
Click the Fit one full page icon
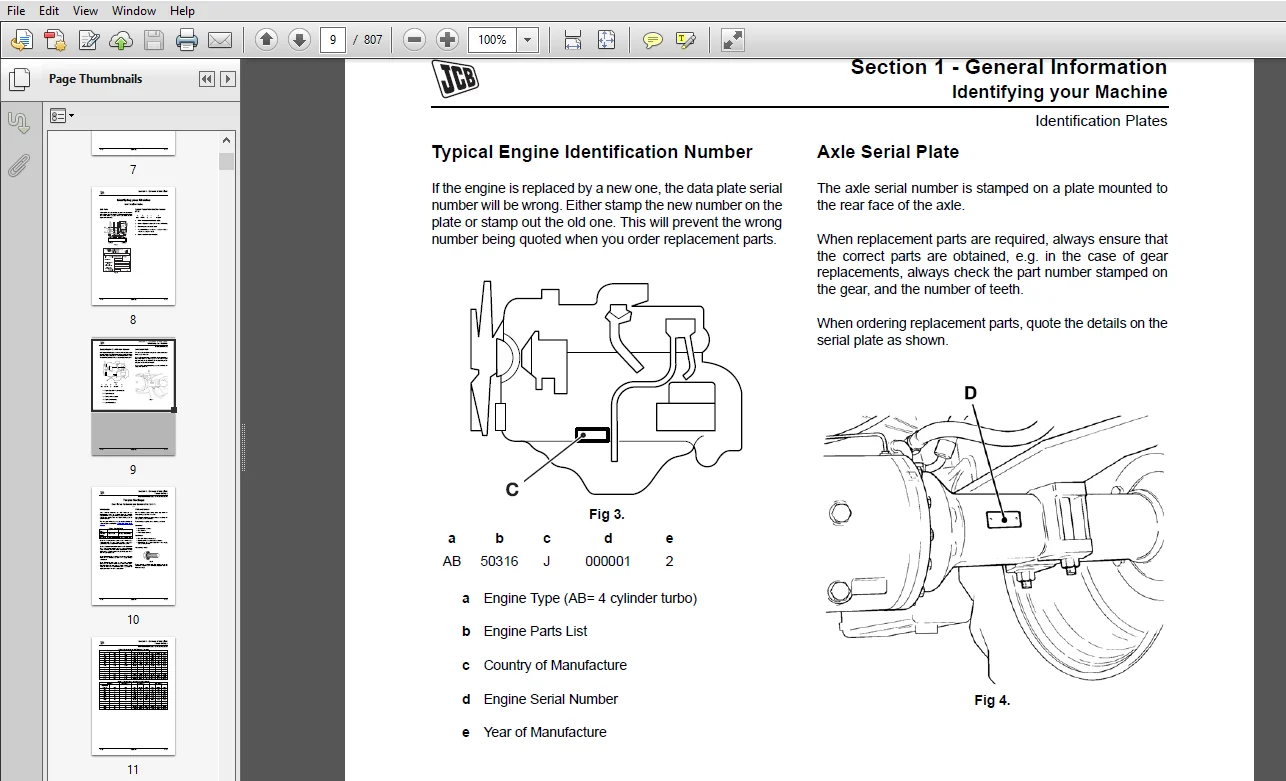[x=606, y=40]
